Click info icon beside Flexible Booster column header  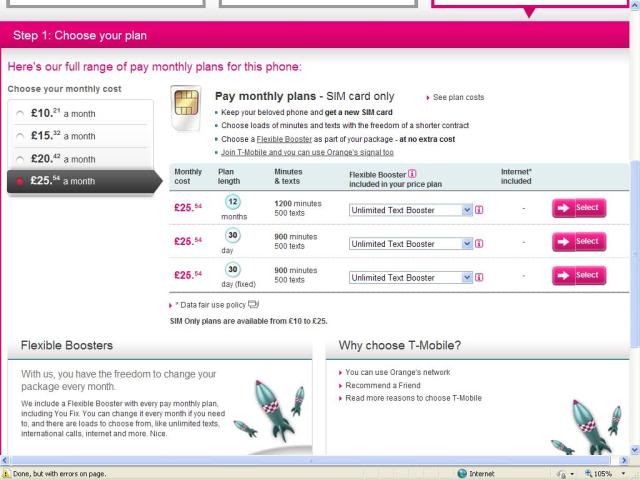pyautogui.click(x=414, y=173)
